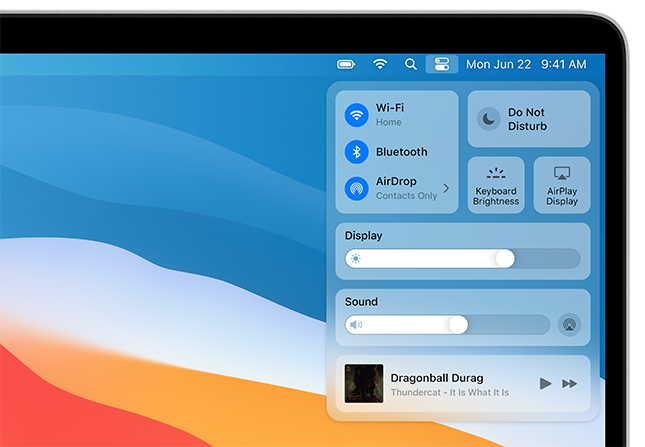The height and width of the screenshot is (447, 645).
Task: Toggle the Wi-Fi blue circle icon
Action: 356,115
